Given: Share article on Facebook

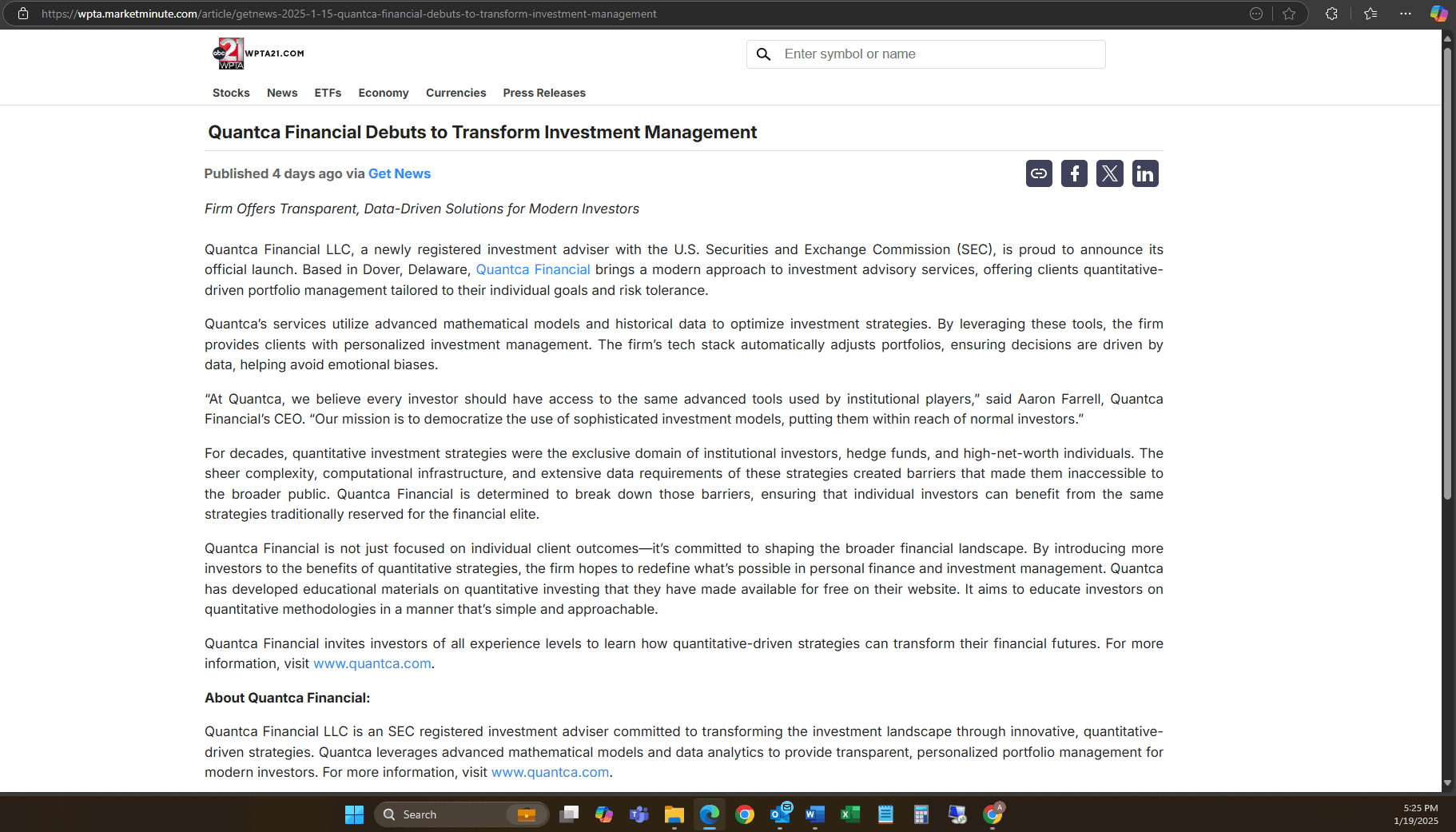Looking at the screenshot, I should pyautogui.click(x=1074, y=173).
